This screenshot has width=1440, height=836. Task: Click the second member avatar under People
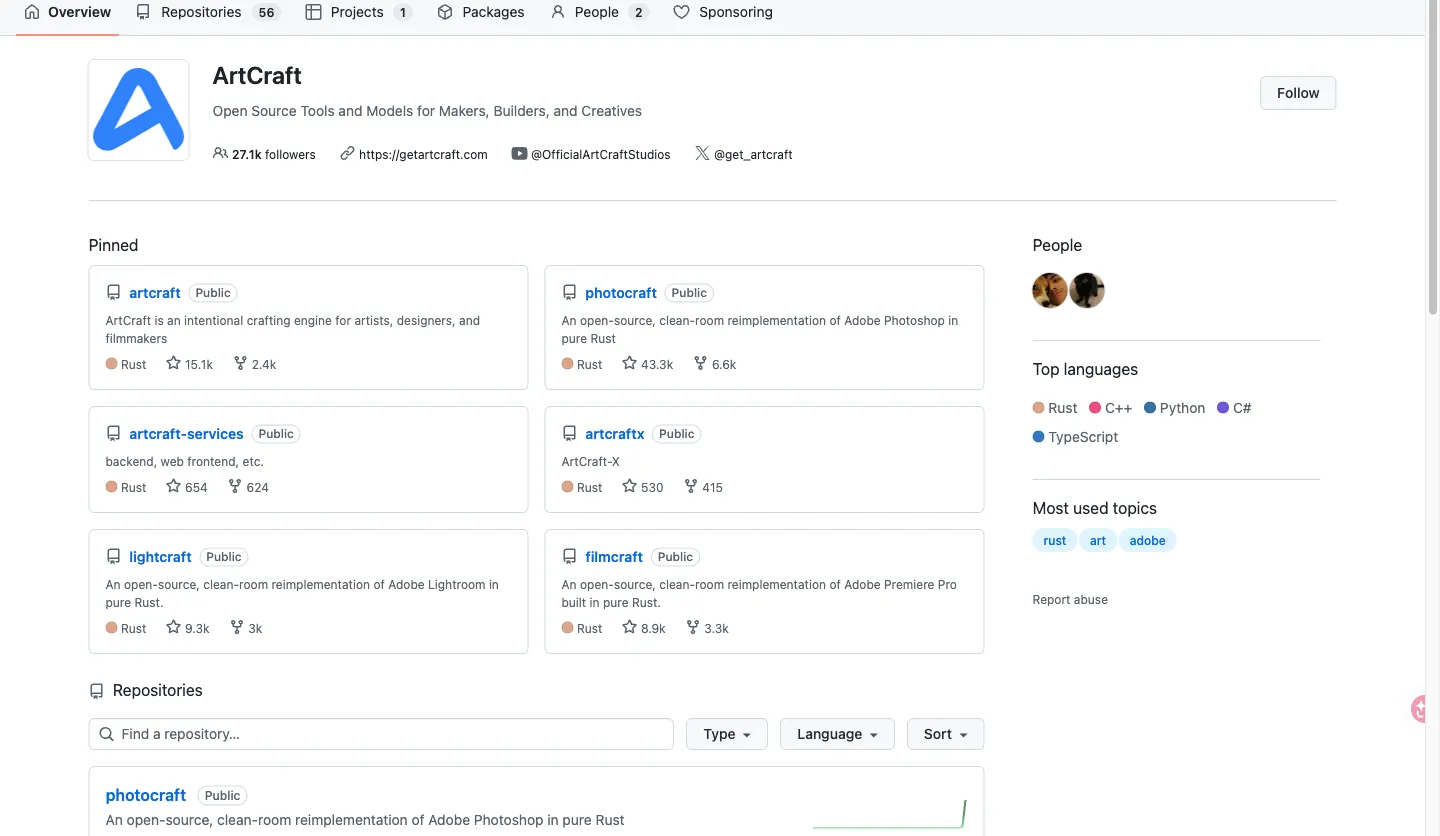[1087, 291]
